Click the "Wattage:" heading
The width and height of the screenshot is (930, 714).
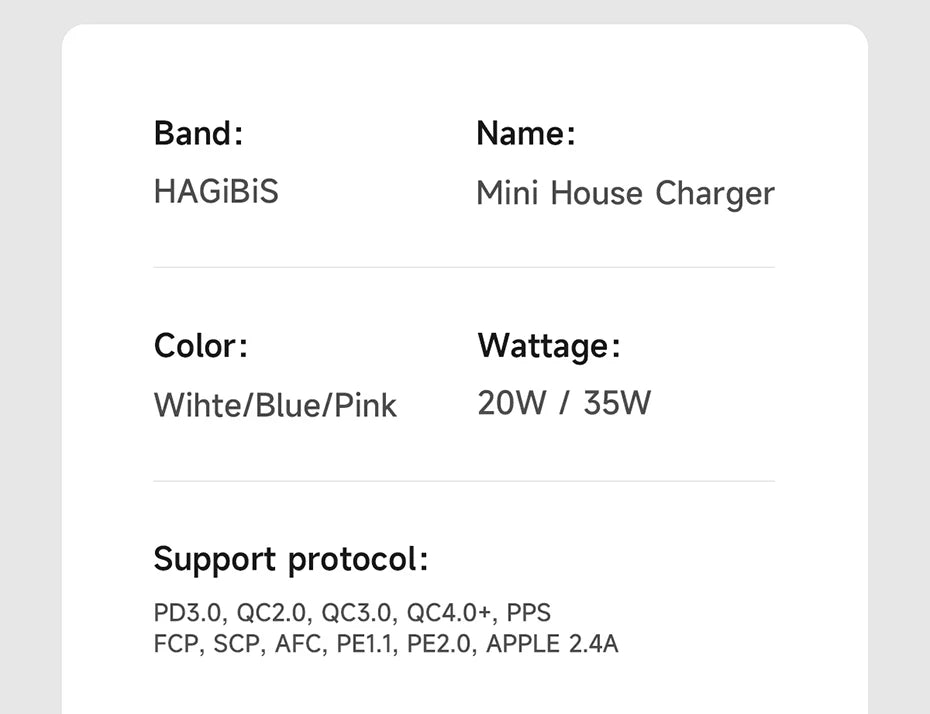coord(549,346)
